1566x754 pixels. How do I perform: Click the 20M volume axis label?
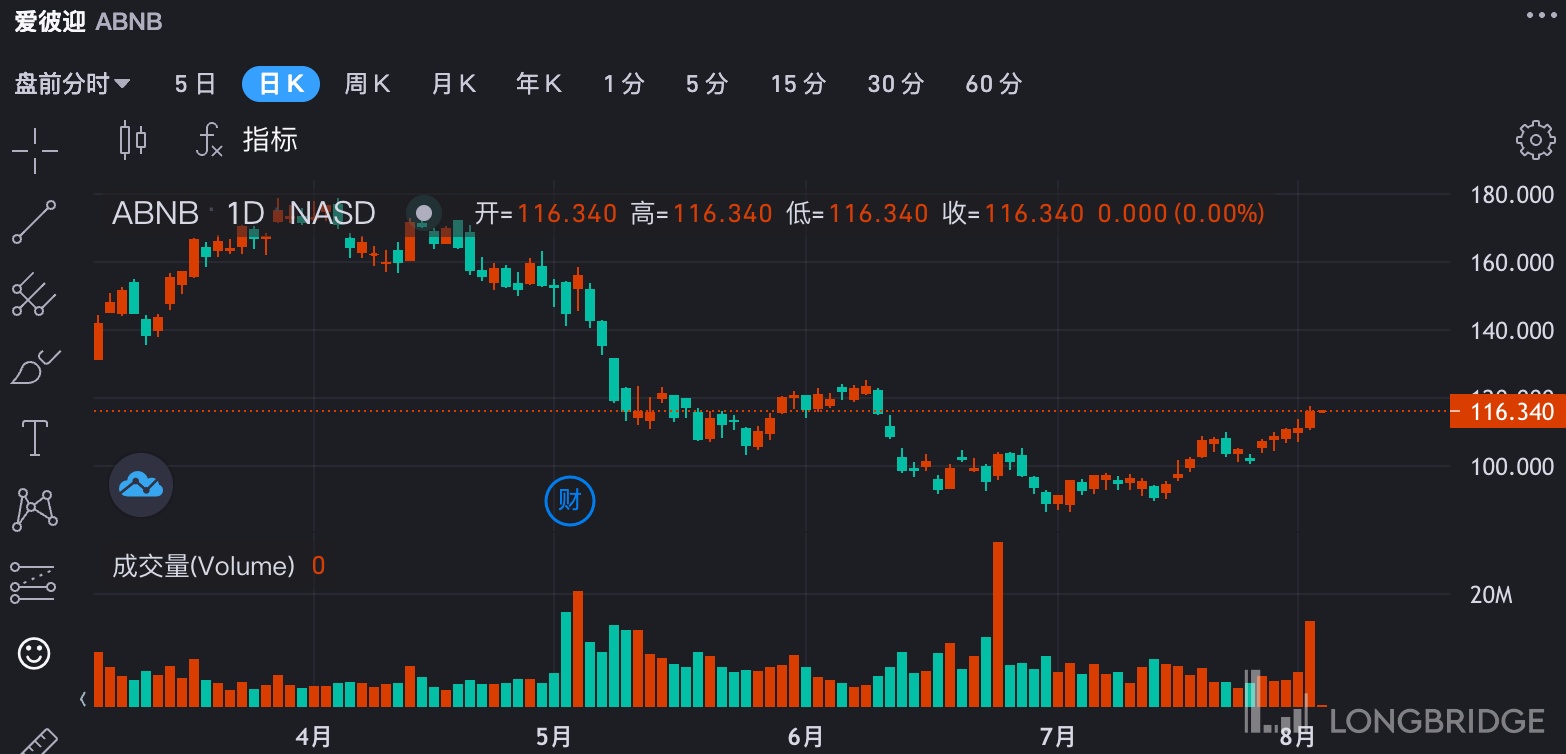(x=1491, y=595)
